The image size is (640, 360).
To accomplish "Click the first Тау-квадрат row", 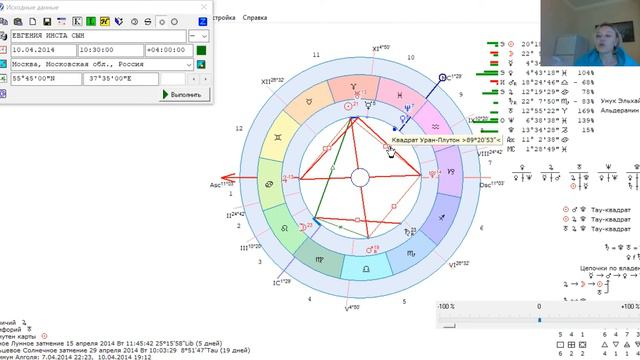I will 597,210.
